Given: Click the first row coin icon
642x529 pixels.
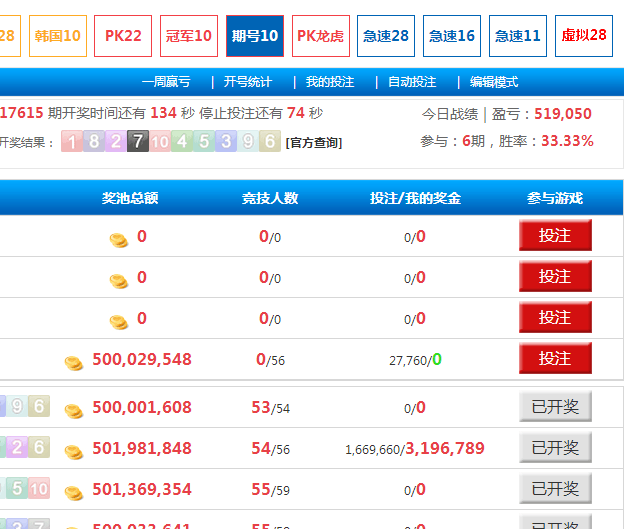Looking at the screenshot, I should (x=119, y=240).
